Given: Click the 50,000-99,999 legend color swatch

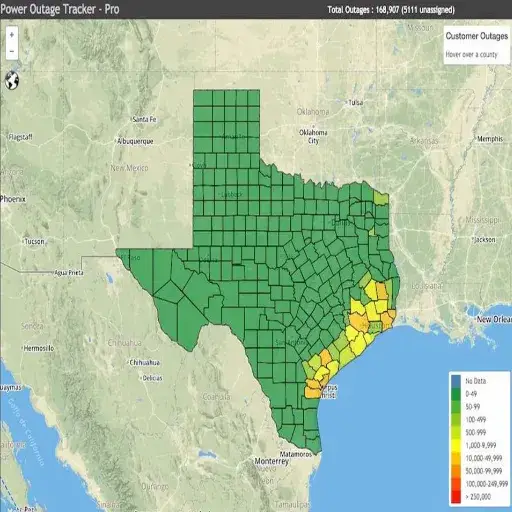Looking at the screenshot, I should point(456,471).
